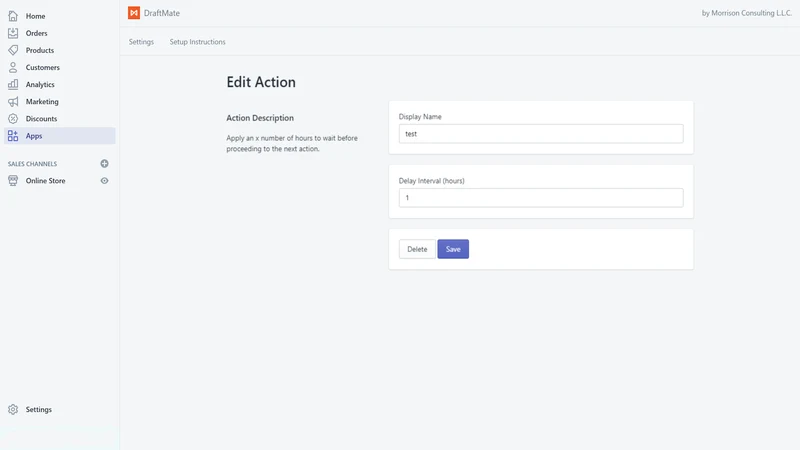The height and width of the screenshot is (450, 800).
Task: Select Apps in the sidebar
Action: [x=60, y=136]
